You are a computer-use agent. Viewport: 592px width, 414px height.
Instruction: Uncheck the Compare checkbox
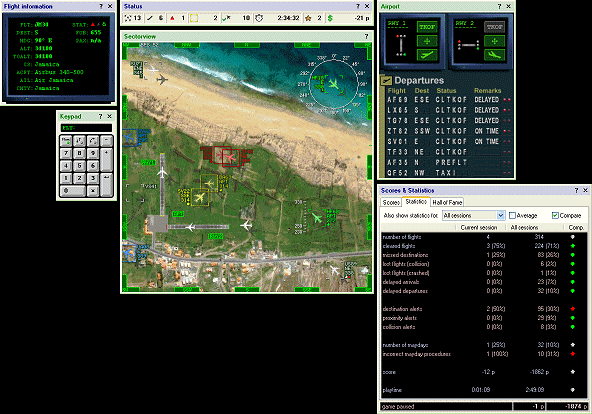(555, 215)
